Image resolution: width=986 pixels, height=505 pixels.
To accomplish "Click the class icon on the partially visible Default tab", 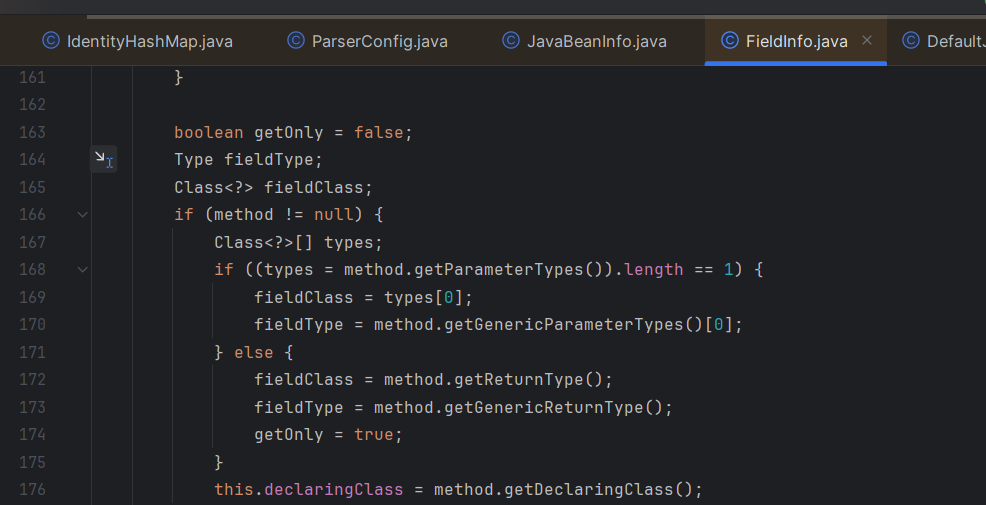I will point(910,41).
